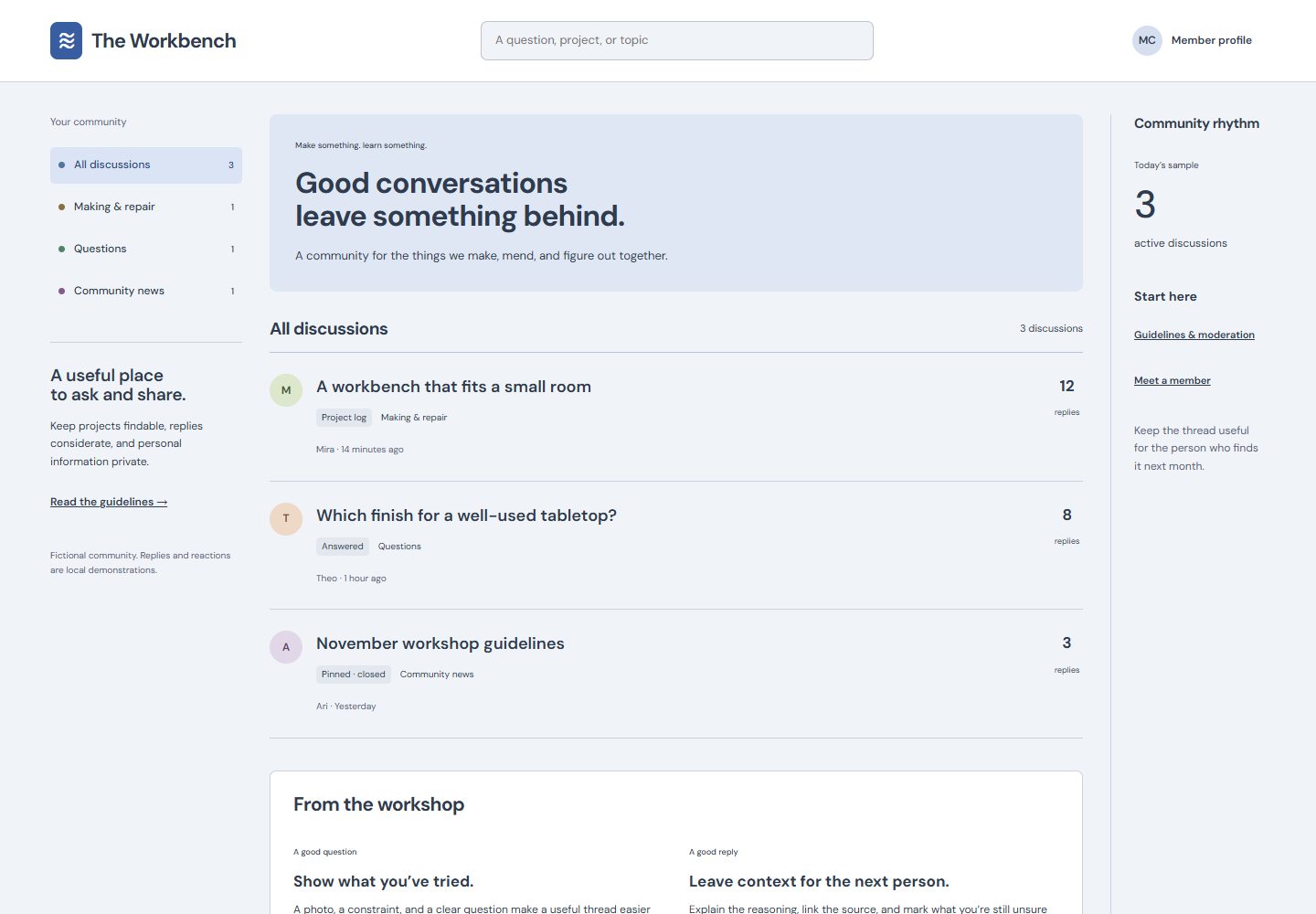
Task: Click the Answered tag
Action: pyautogui.click(x=343, y=547)
